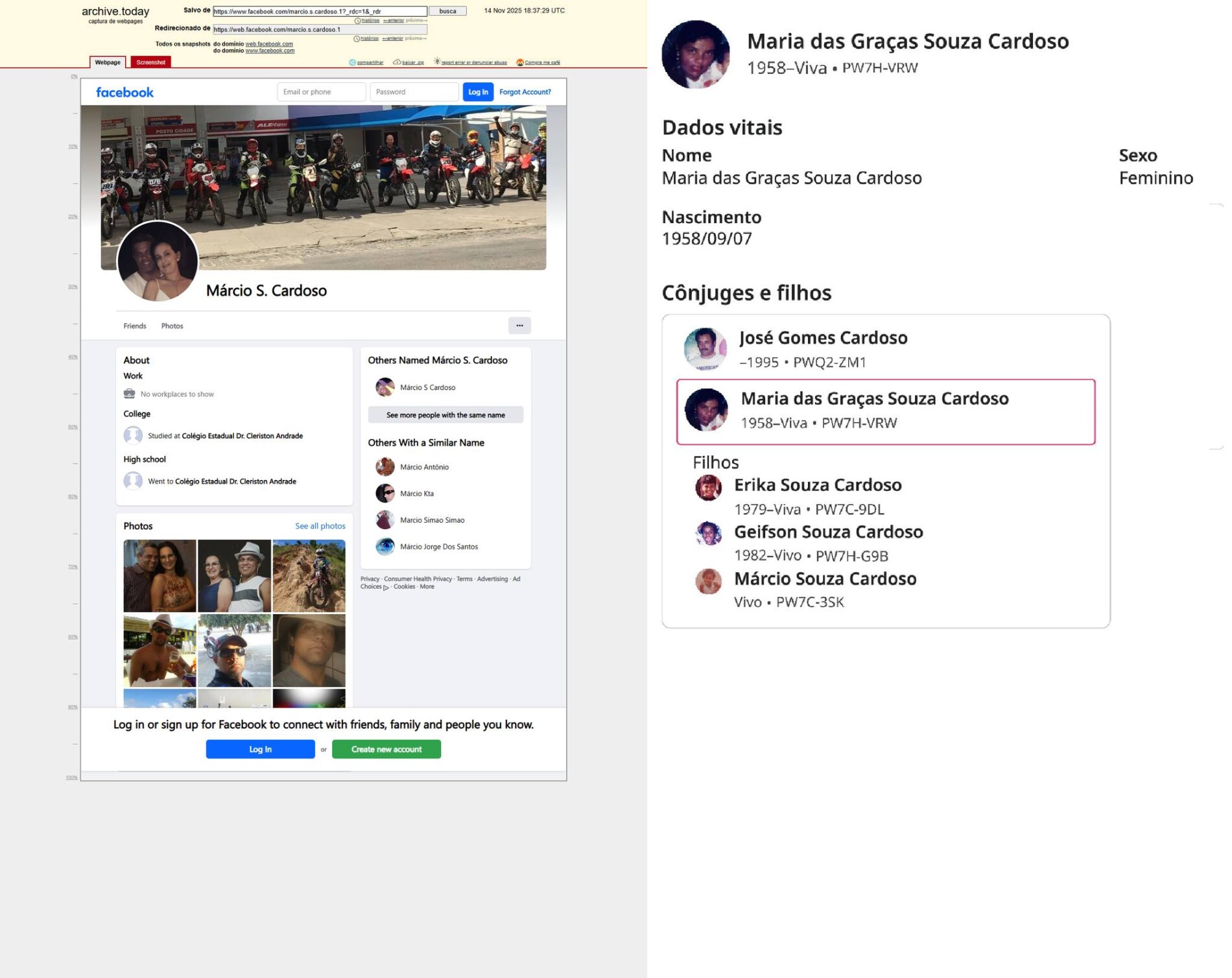
Task: Click the green Create new account button
Action: pos(386,749)
